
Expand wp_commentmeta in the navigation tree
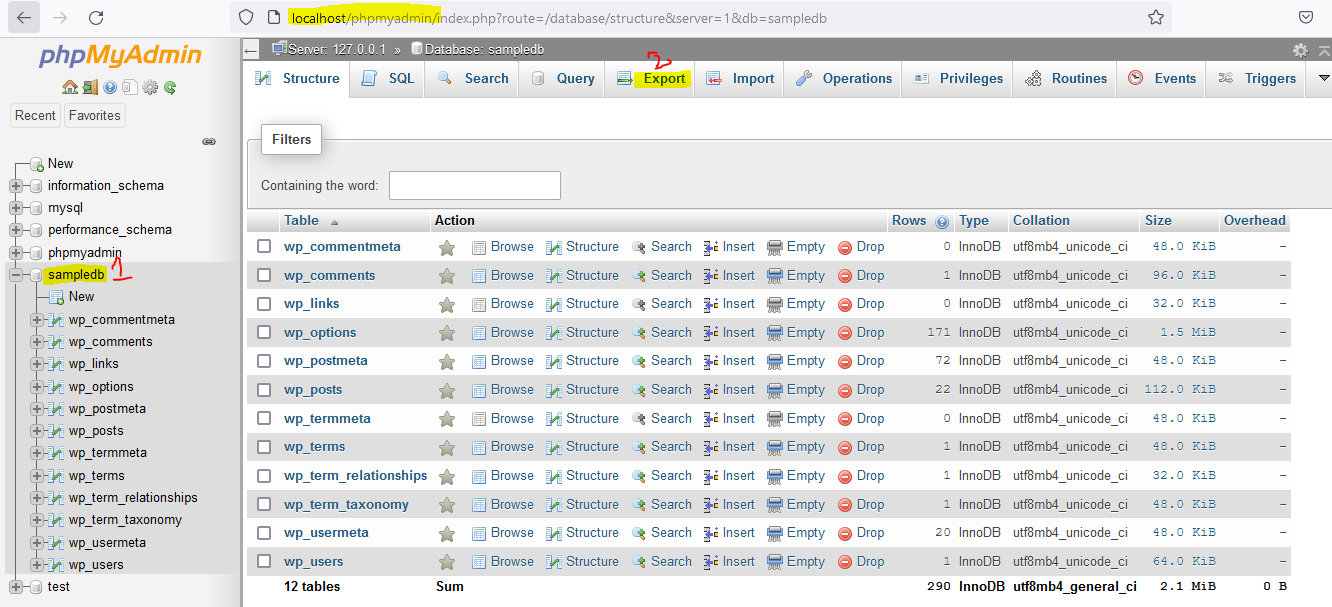(x=37, y=320)
